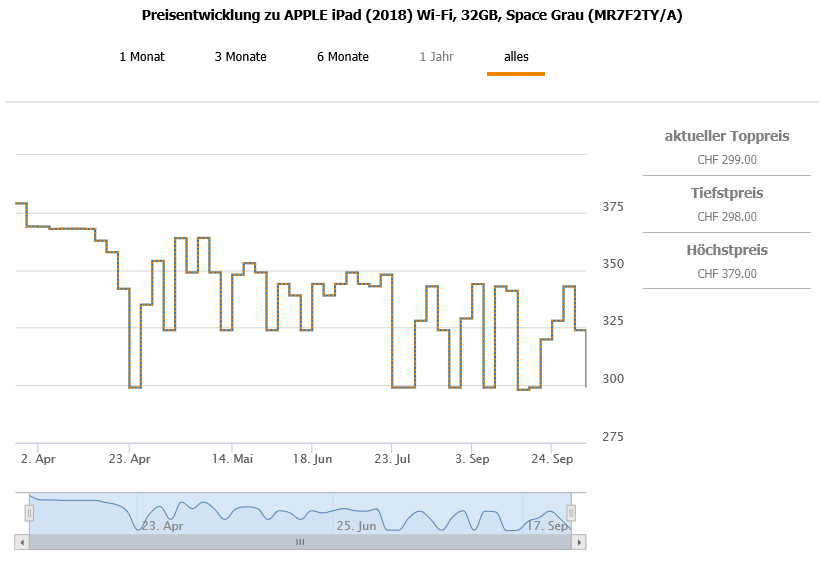Click the navigator scrollbar grip in center
This screenshot has width=822, height=562.
[x=299, y=542]
